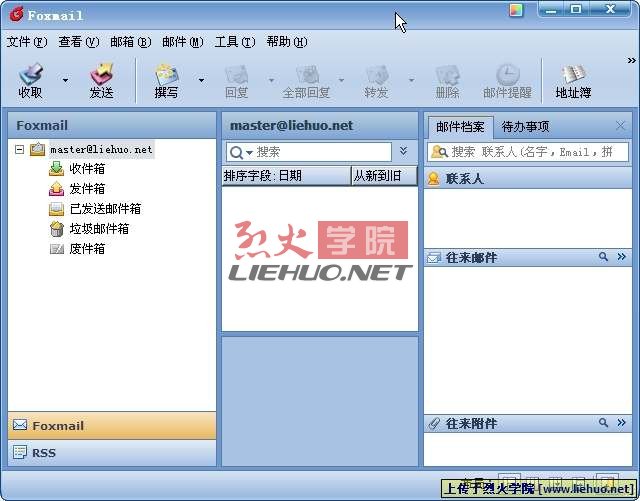Click the colorful skin icon in title bar
640x501 pixels.
tap(516, 10)
